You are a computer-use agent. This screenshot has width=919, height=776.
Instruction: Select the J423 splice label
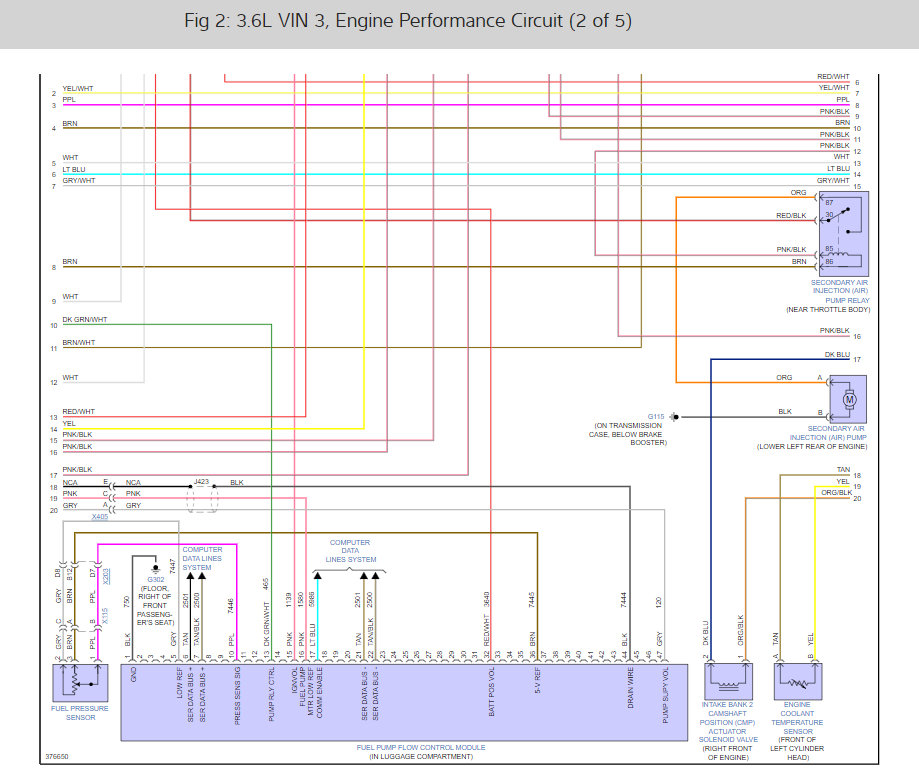click(x=201, y=481)
